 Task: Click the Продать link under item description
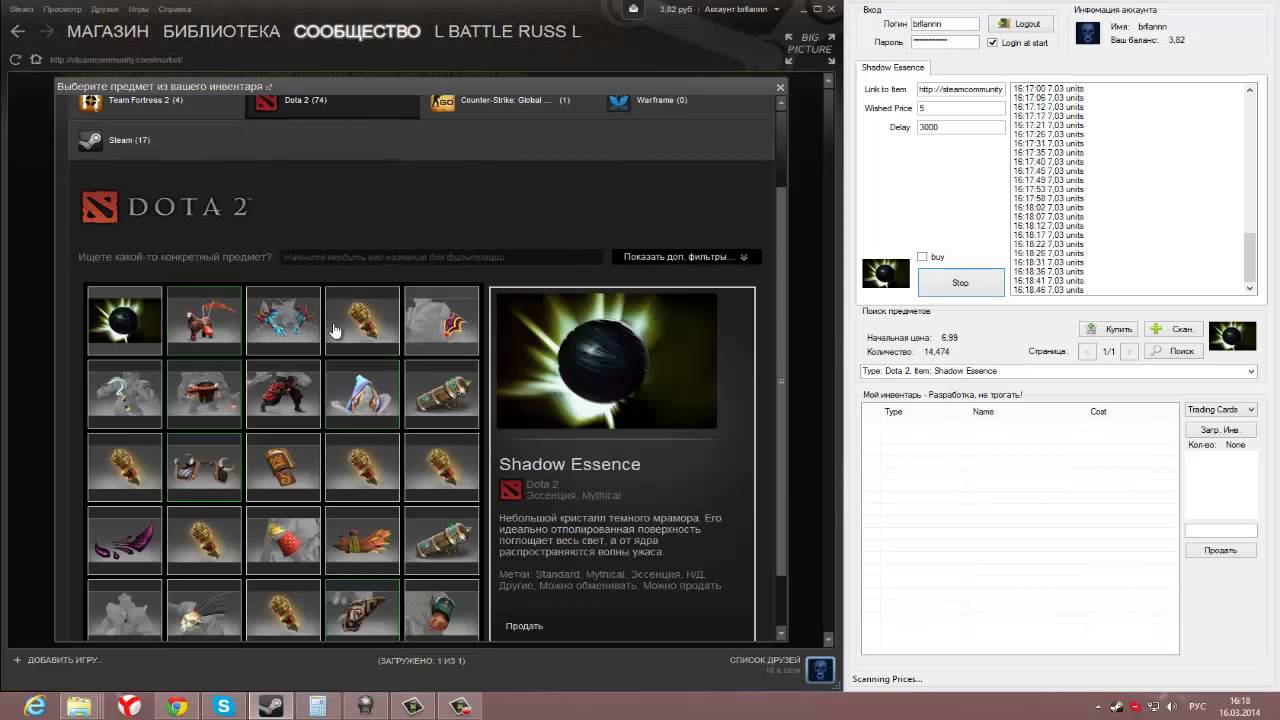[524, 626]
